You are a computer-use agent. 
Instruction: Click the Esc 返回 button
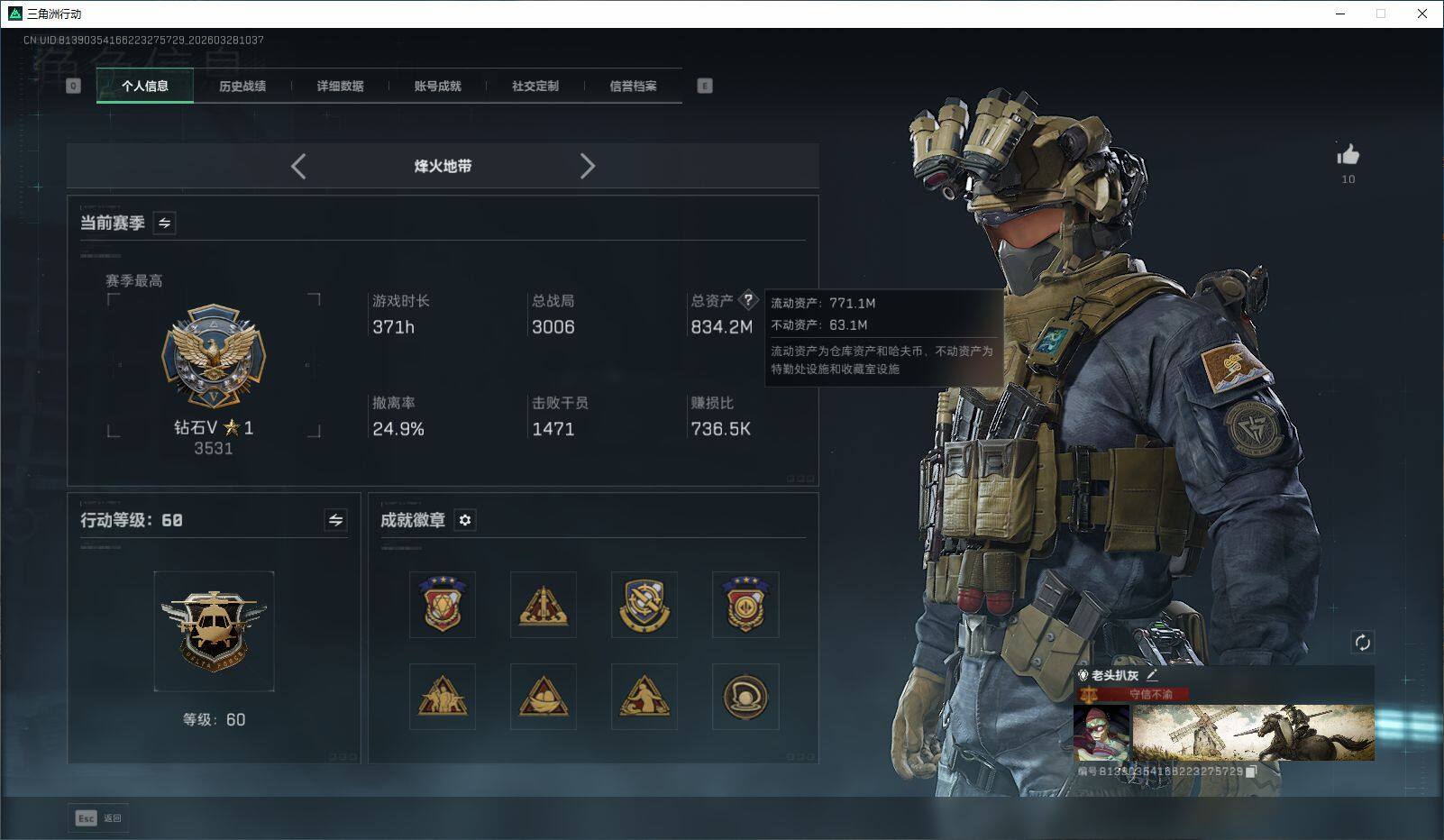point(98,818)
